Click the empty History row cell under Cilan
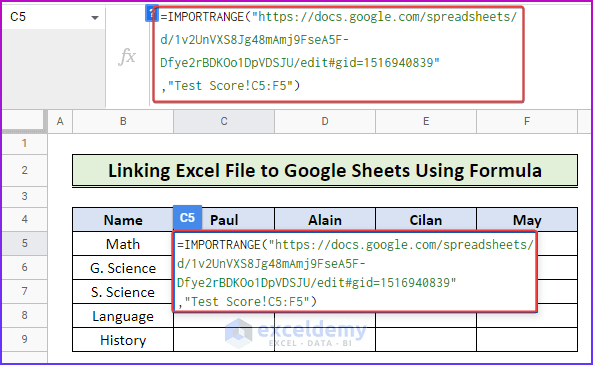This screenshot has width=593, height=365. pos(426,340)
